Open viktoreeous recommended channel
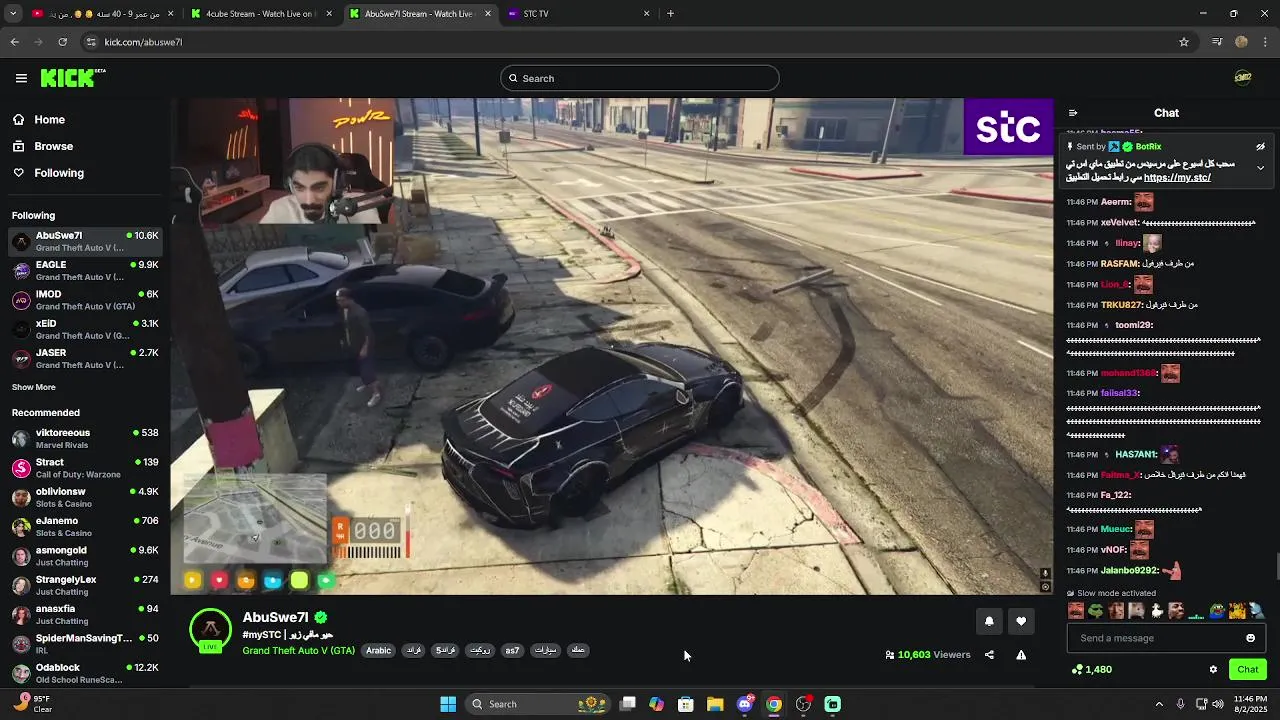The width and height of the screenshot is (1280, 720). pyautogui.click(x=85, y=439)
